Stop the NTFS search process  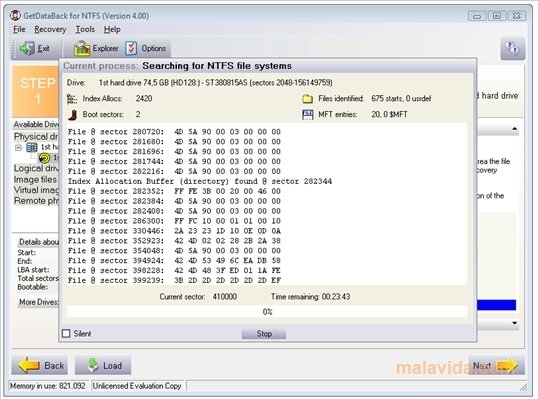(264, 333)
